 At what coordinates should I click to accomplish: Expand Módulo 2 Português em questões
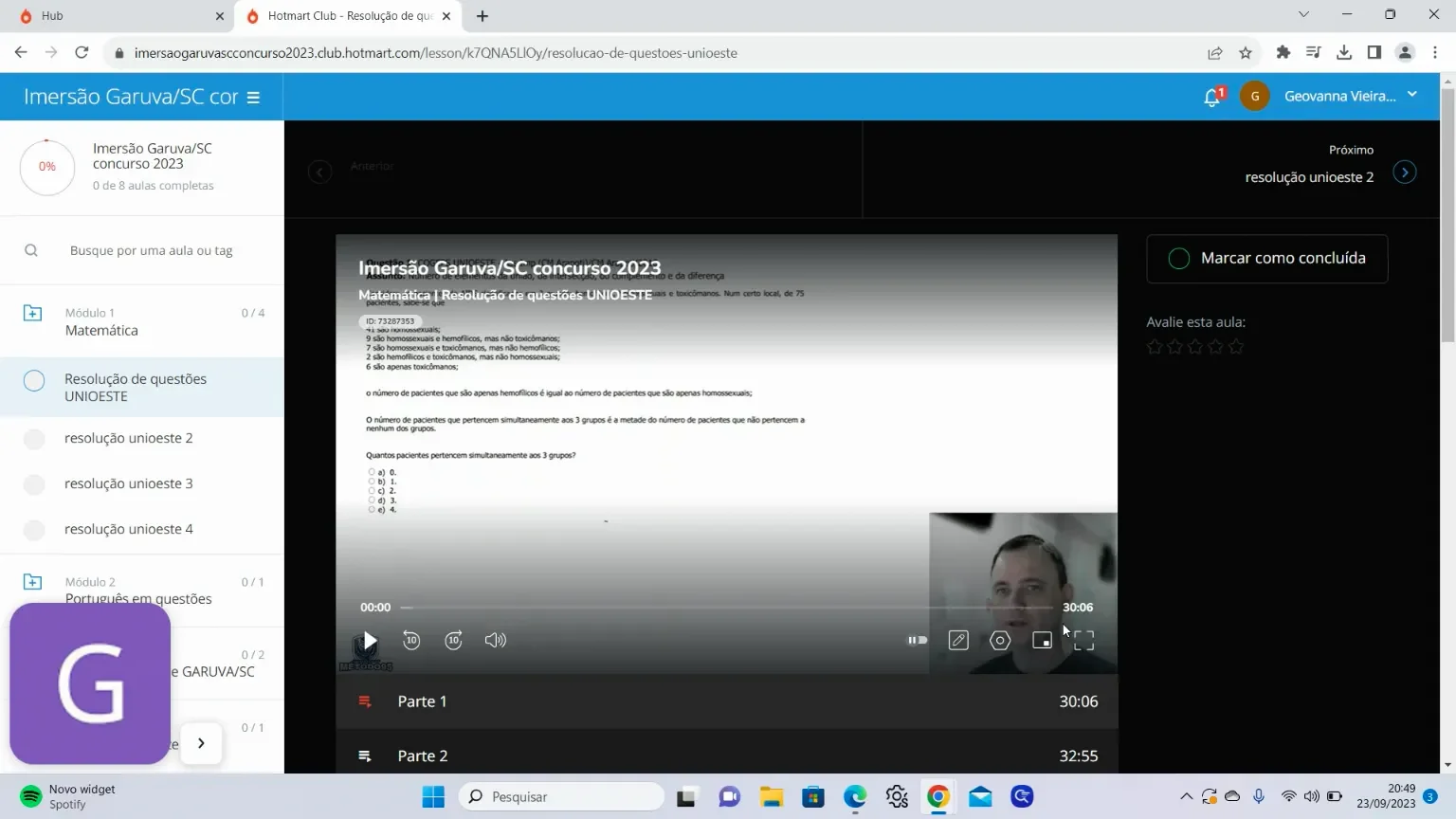click(x=142, y=591)
